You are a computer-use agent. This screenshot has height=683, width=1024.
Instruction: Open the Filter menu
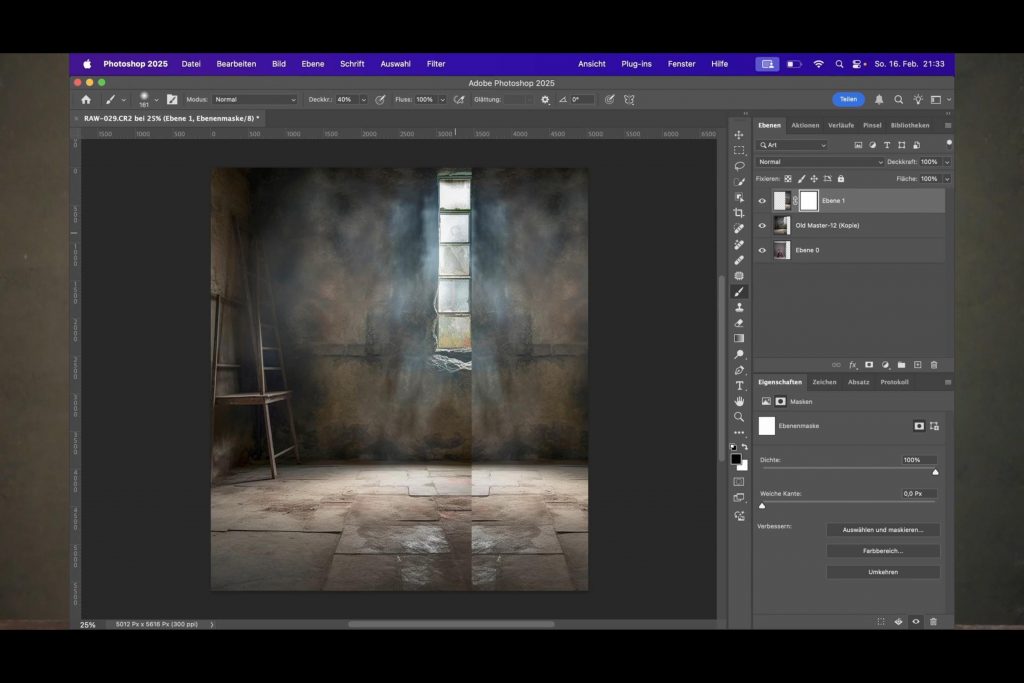[436, 64]
